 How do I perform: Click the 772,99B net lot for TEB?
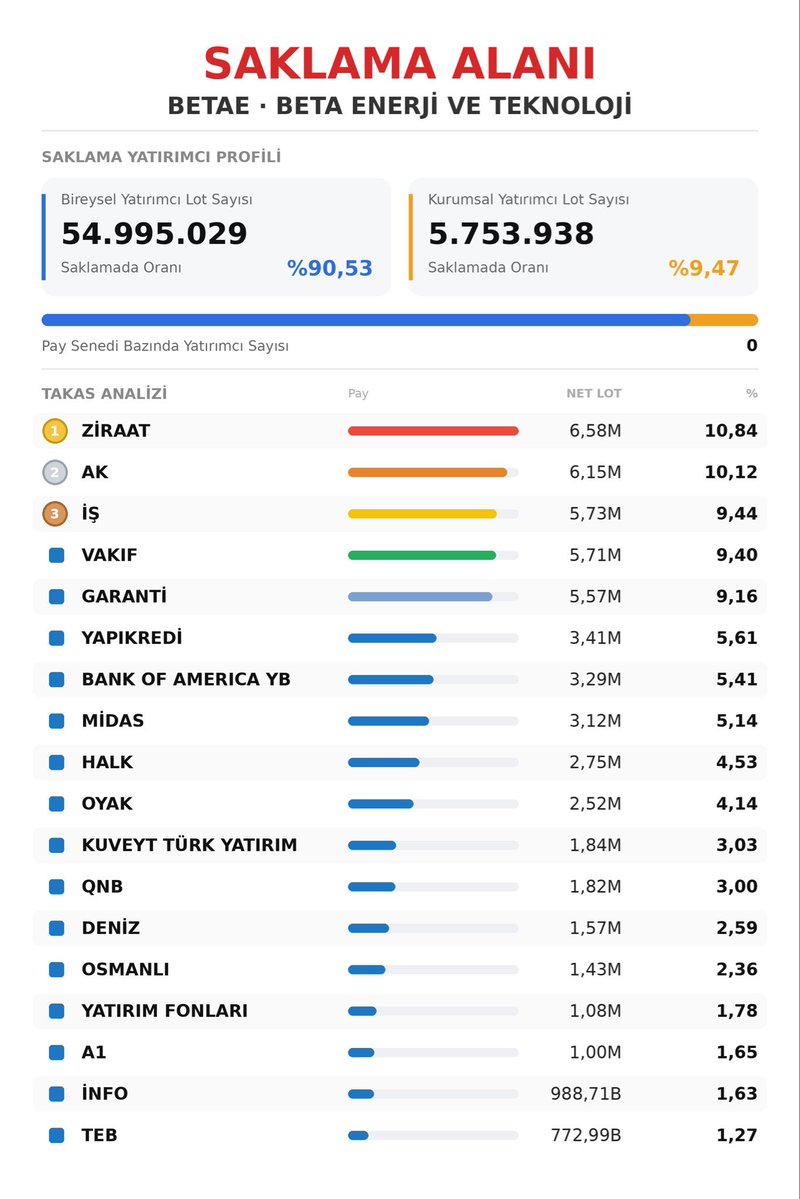point(586,1135)
